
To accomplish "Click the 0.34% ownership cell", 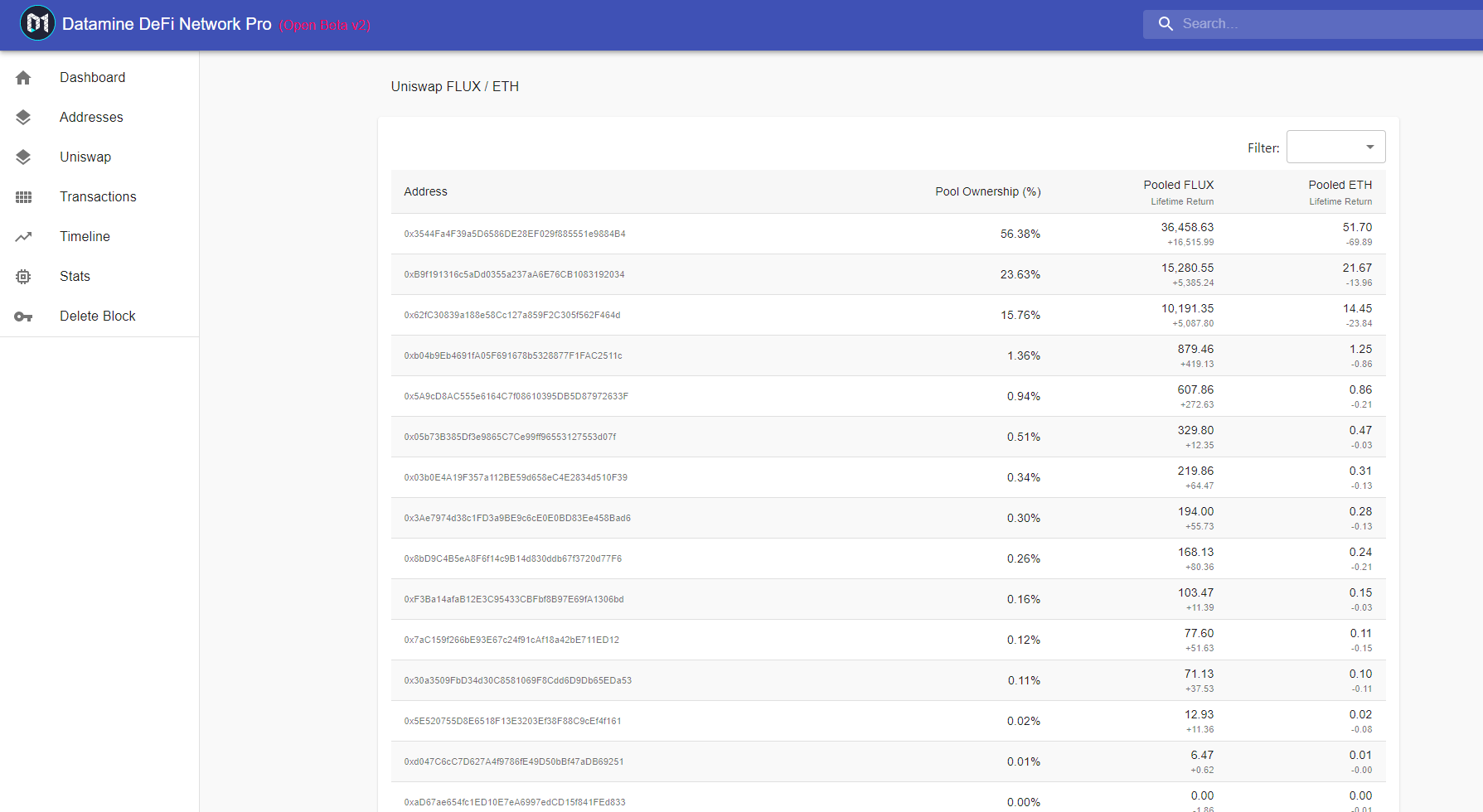I will [x=1024, y=477].
